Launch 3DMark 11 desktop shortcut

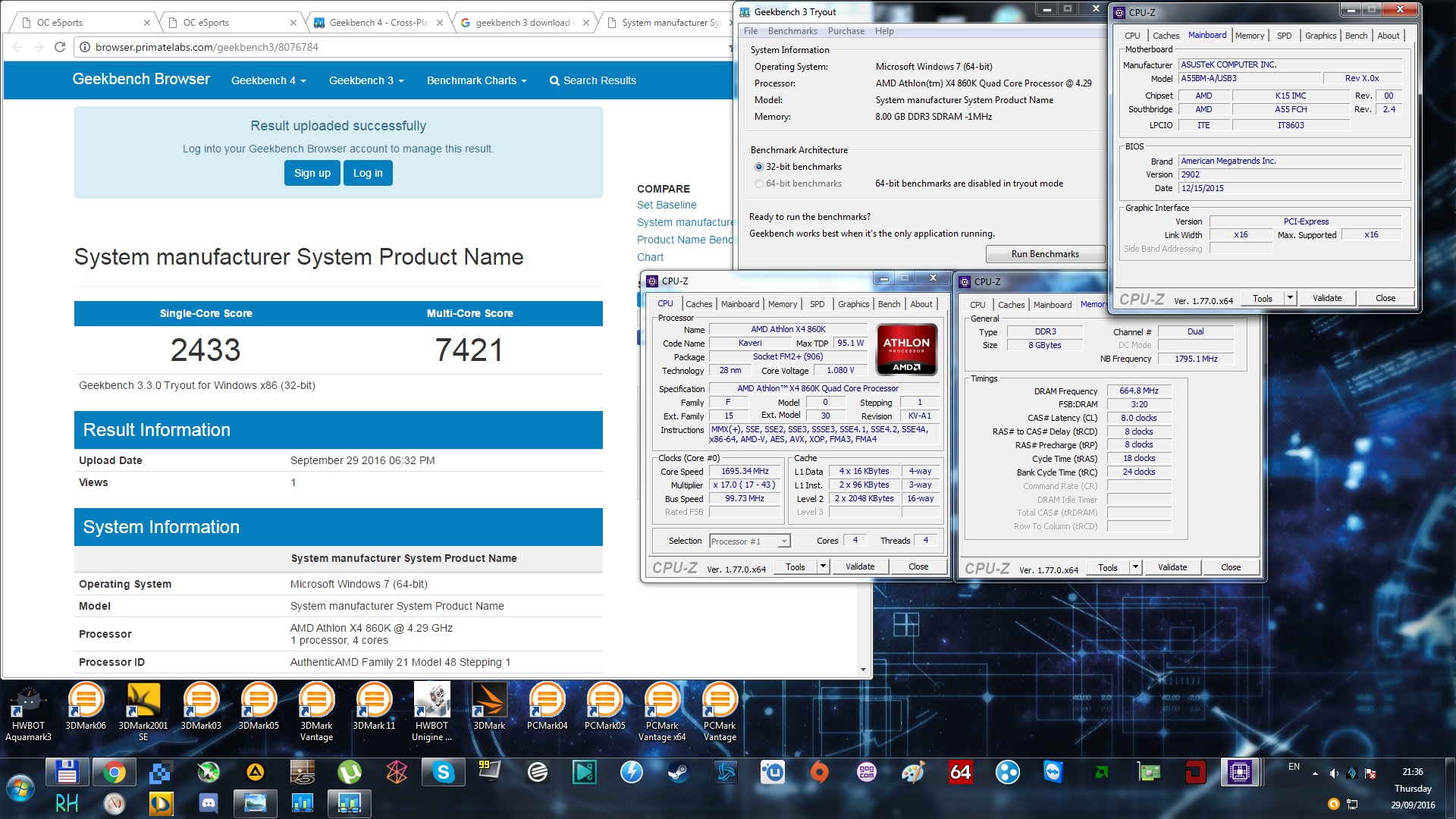tap(374, 707)
